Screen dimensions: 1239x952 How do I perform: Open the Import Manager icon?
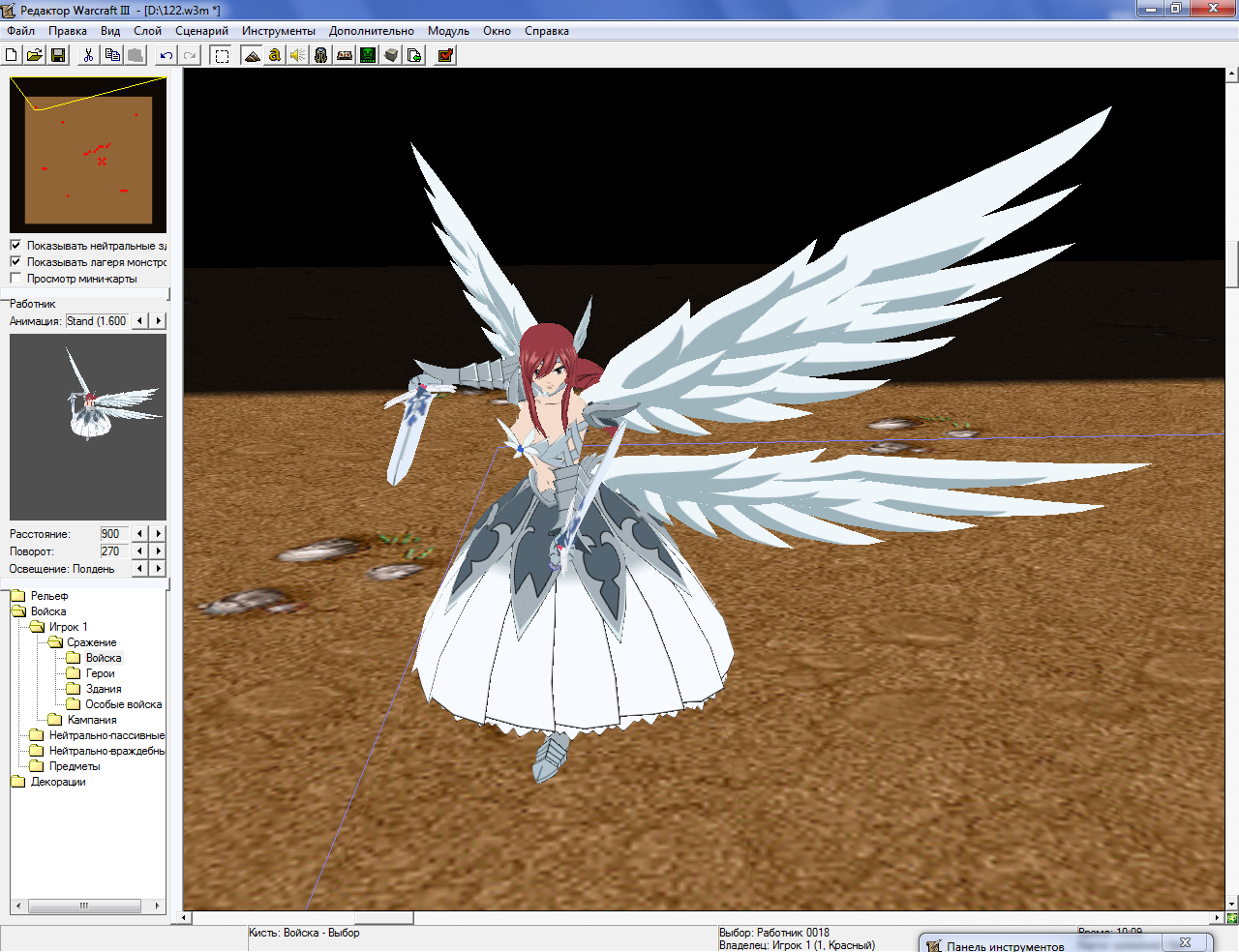(414, 55)
